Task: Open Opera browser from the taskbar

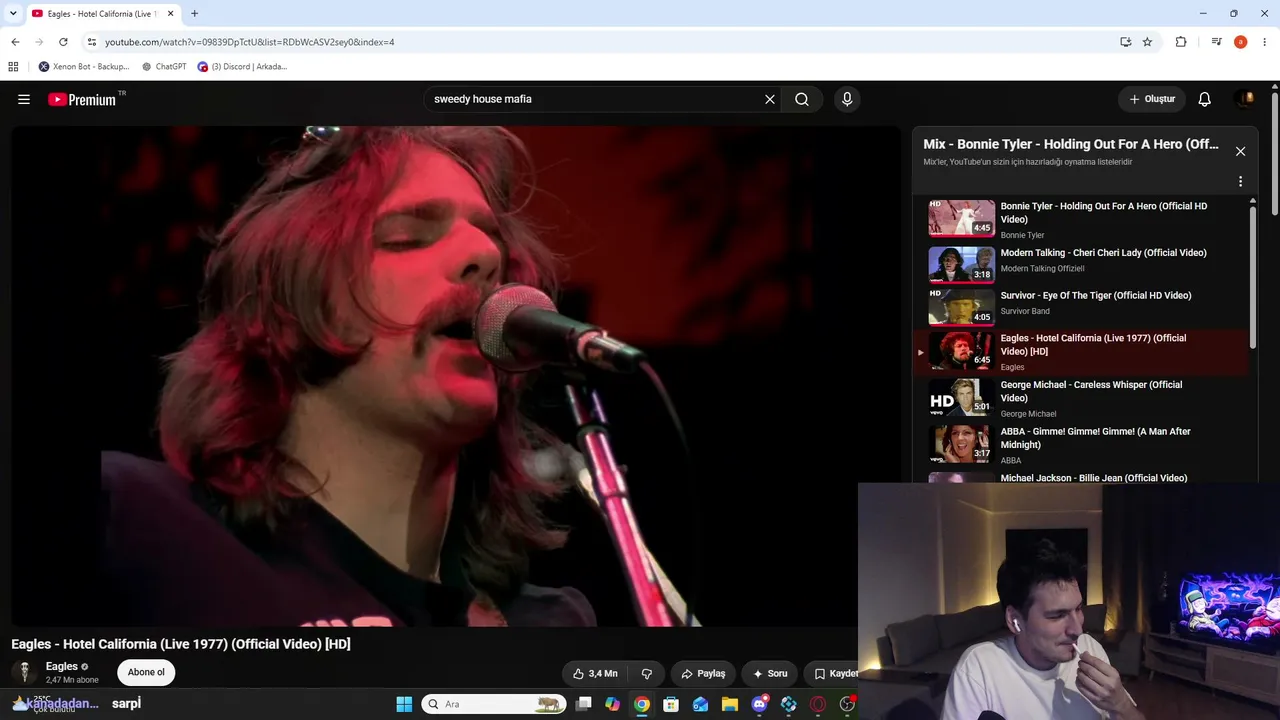Action: pyautogui.click(x=818, y=704)
